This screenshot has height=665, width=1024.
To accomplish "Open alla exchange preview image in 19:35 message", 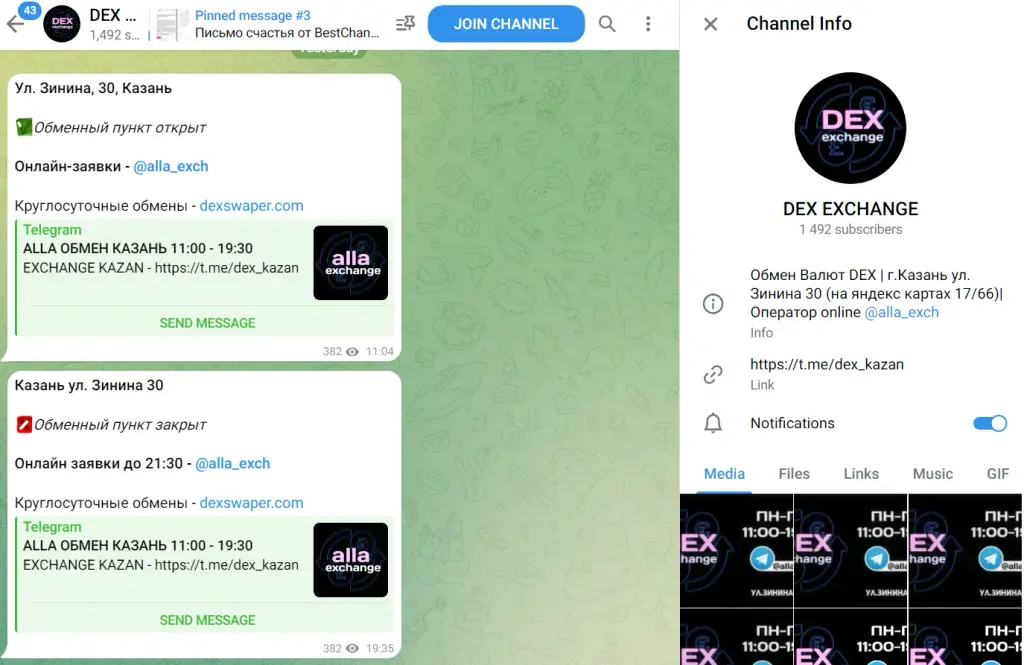I will (351, 560).
